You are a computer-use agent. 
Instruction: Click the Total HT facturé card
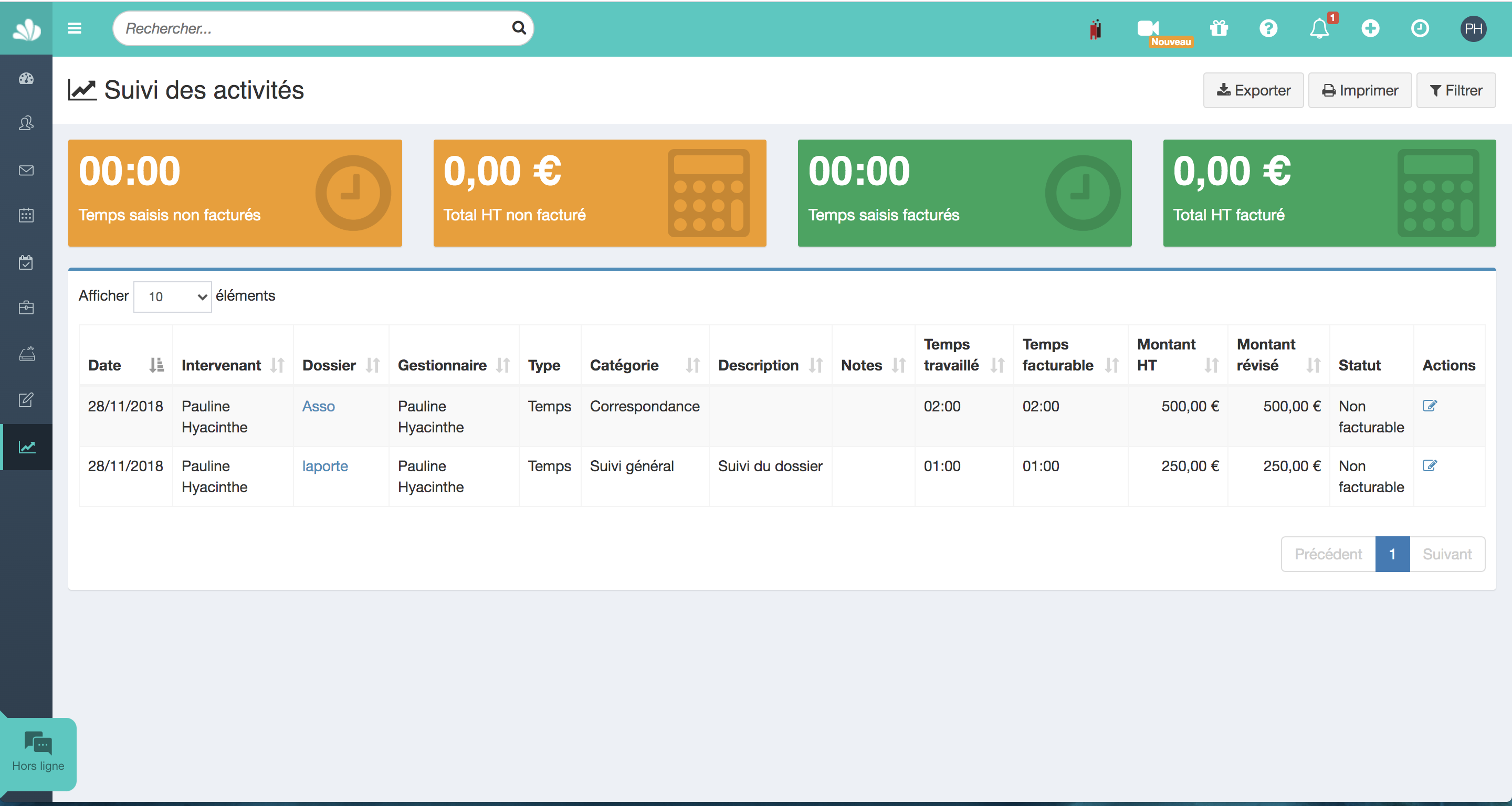click(x=1329, y=193)
